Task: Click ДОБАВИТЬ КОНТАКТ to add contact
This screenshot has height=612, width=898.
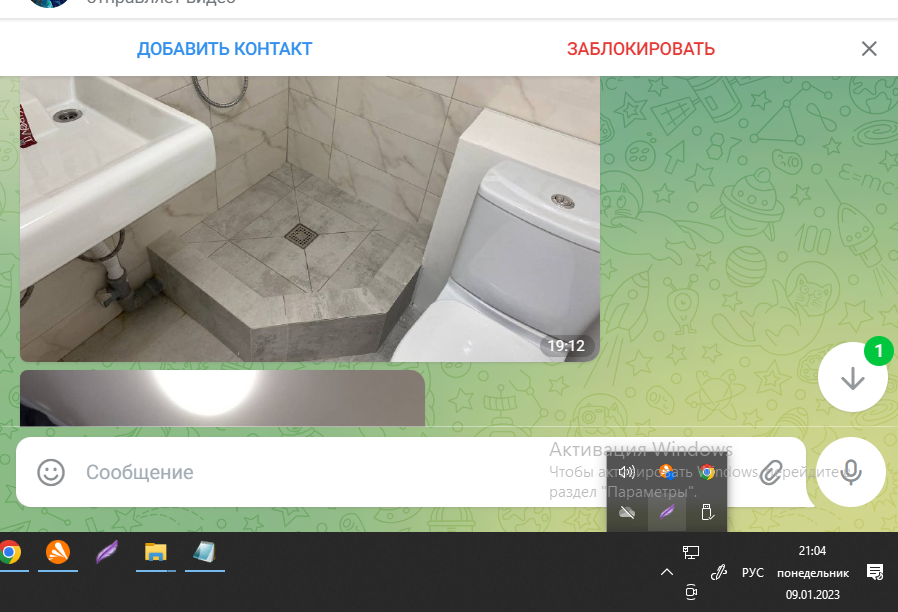Action: 224,49
